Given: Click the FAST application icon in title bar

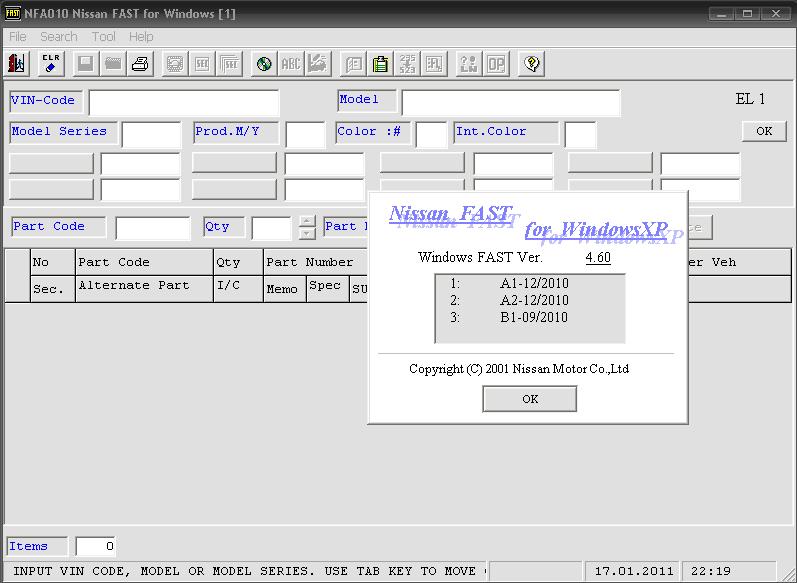Looking at the screenshot, I should (12, 13).
